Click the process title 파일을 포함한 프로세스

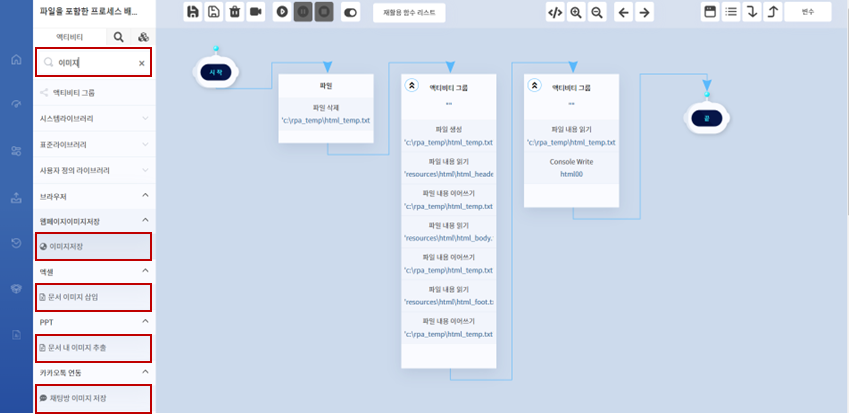(89, 11)
